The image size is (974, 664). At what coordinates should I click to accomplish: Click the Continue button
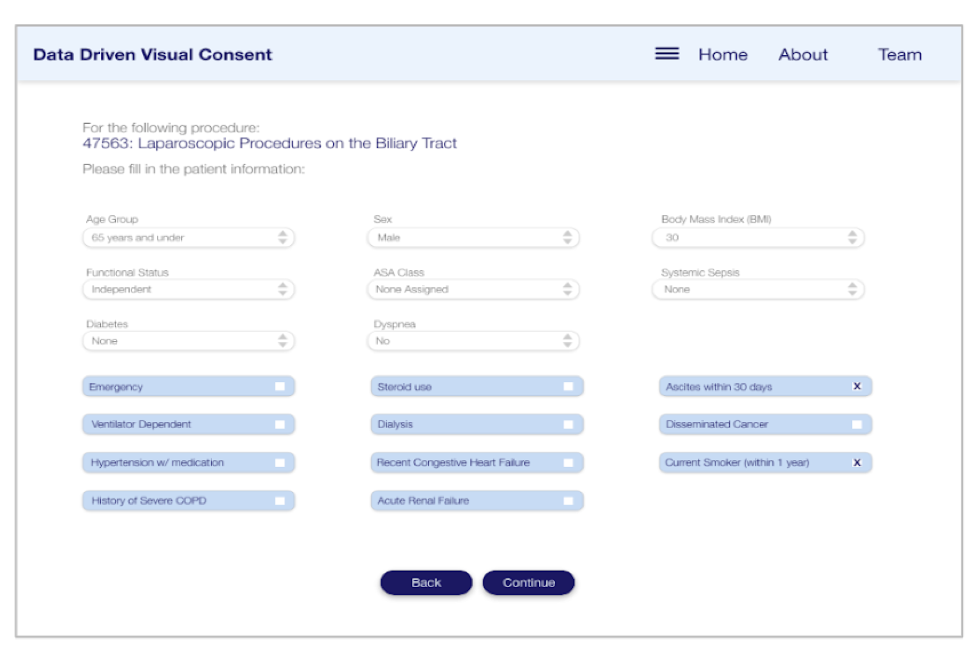tap(529, 583)
